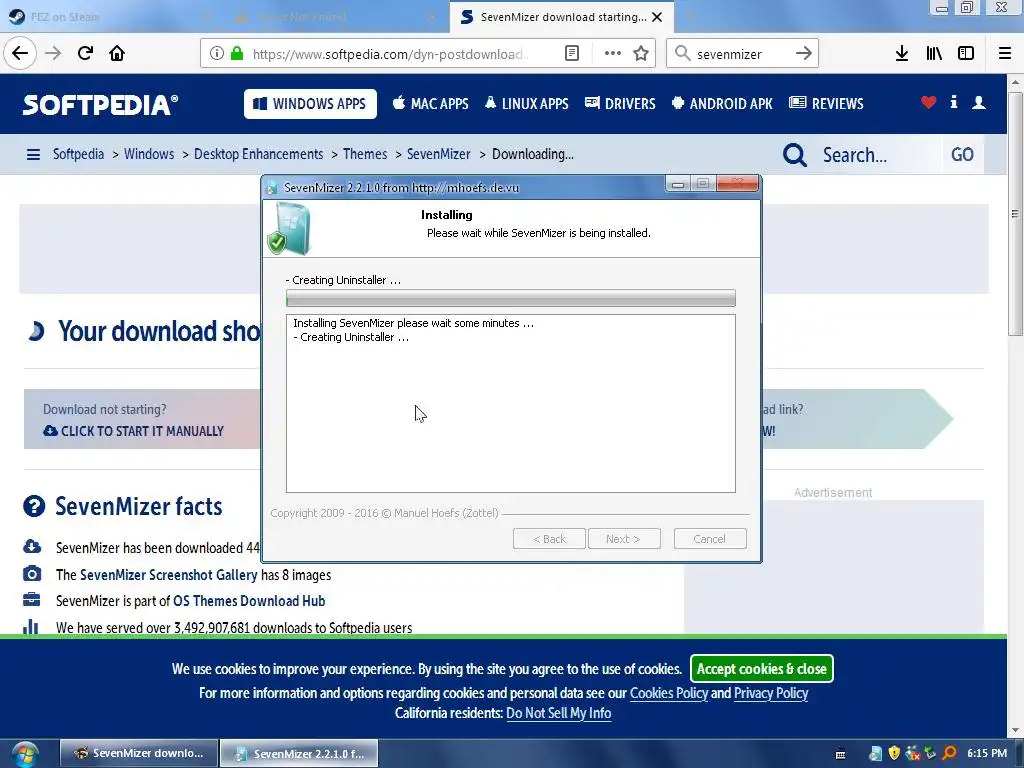The width and height of the screenshot is (1024, 768).
Task: Open Softpedia info icon in header
Action: [953, 102]
